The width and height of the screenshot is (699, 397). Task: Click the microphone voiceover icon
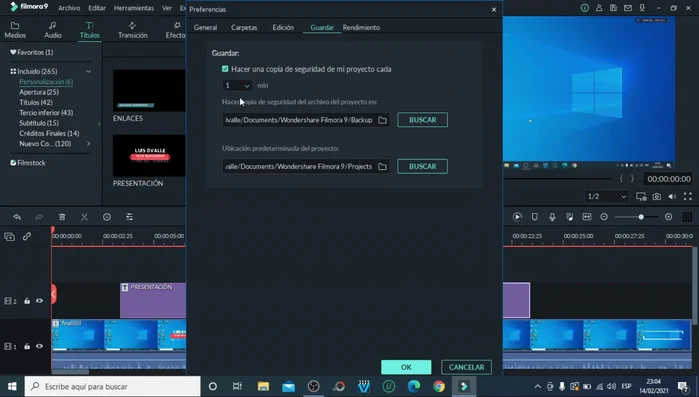[552, 217]
